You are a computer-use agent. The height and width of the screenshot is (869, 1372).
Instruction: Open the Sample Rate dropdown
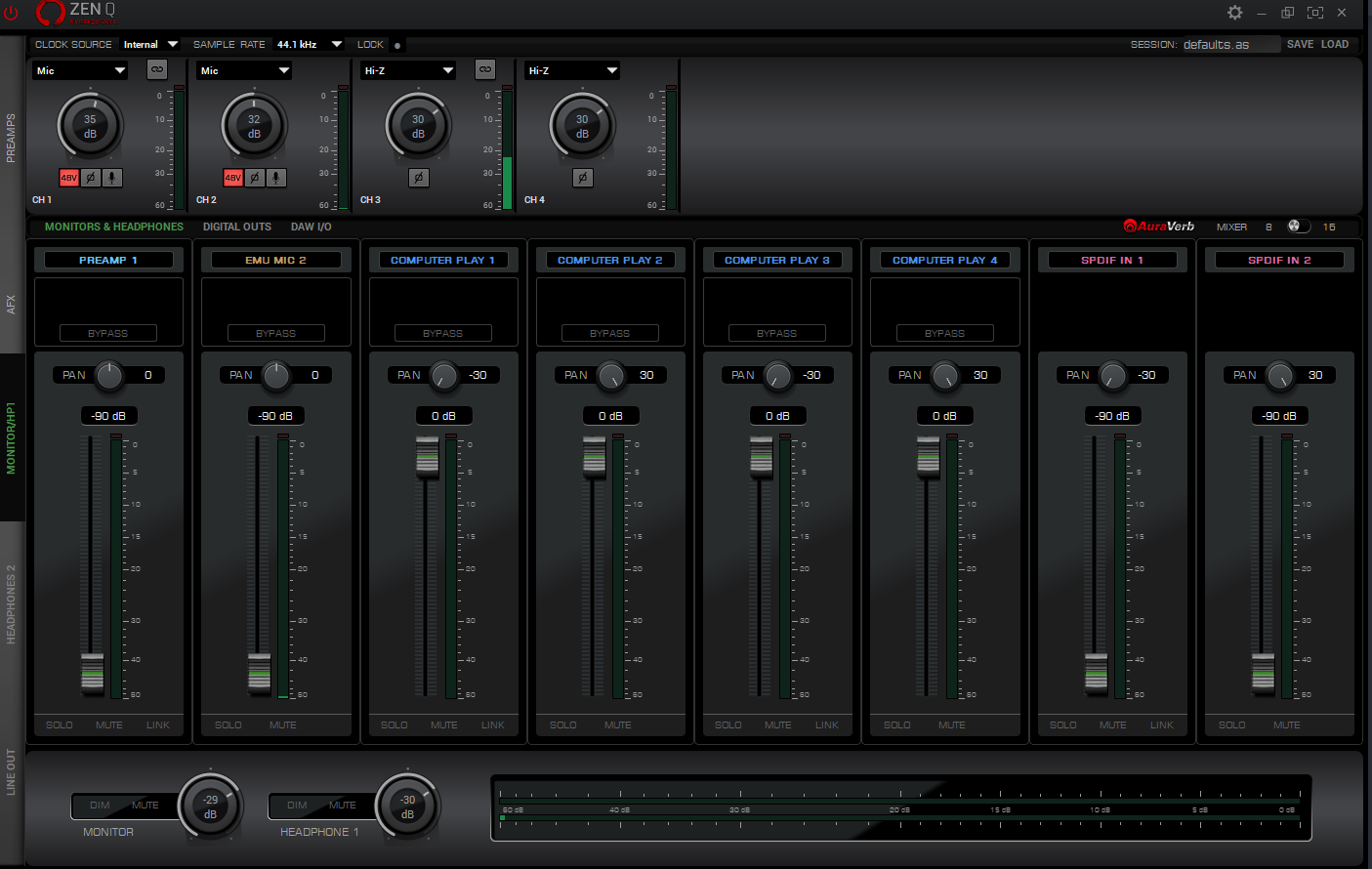(309, 44)
